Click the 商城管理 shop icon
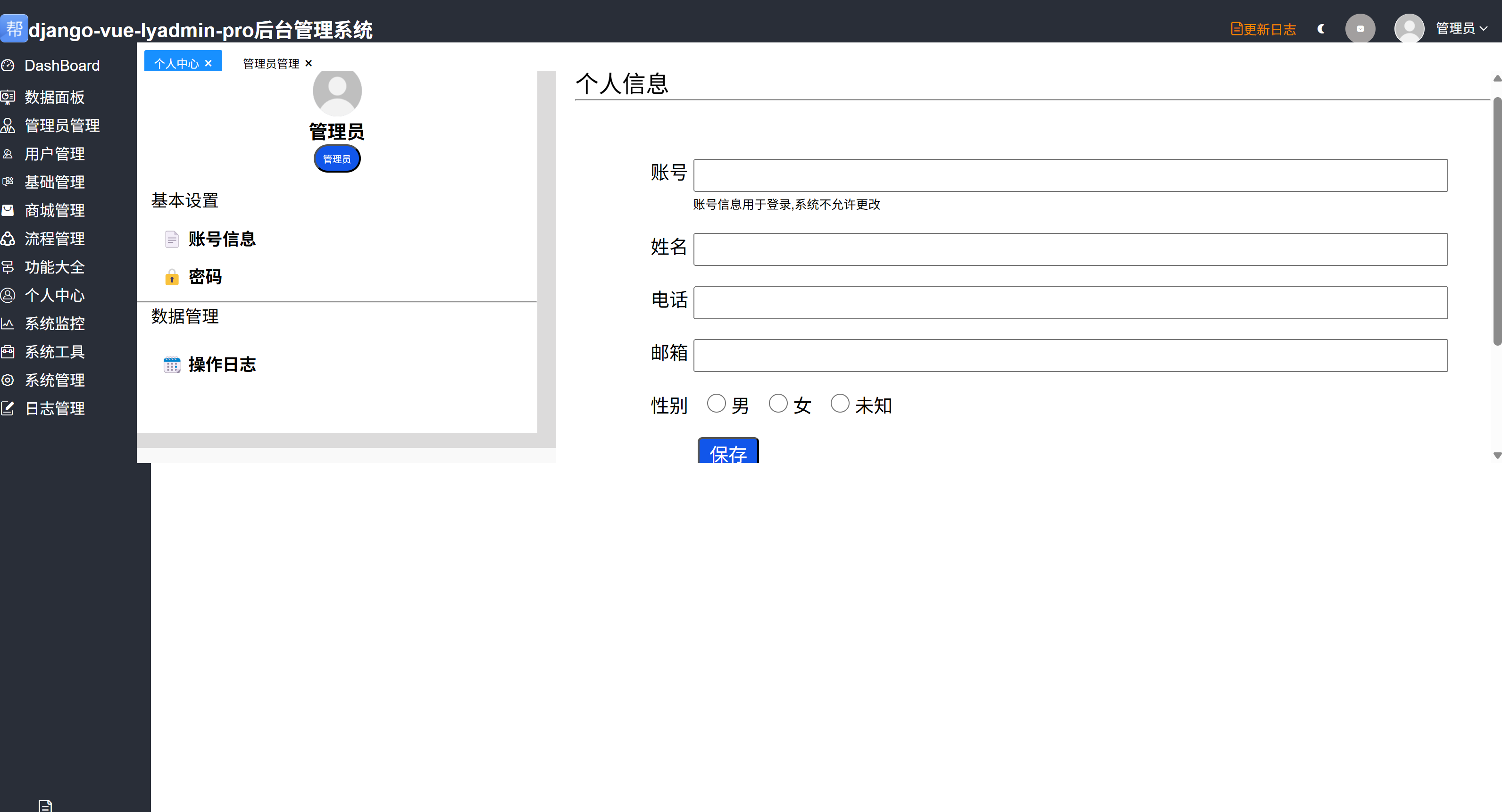This screenshot has width=1502, height=812. point(8,210)
